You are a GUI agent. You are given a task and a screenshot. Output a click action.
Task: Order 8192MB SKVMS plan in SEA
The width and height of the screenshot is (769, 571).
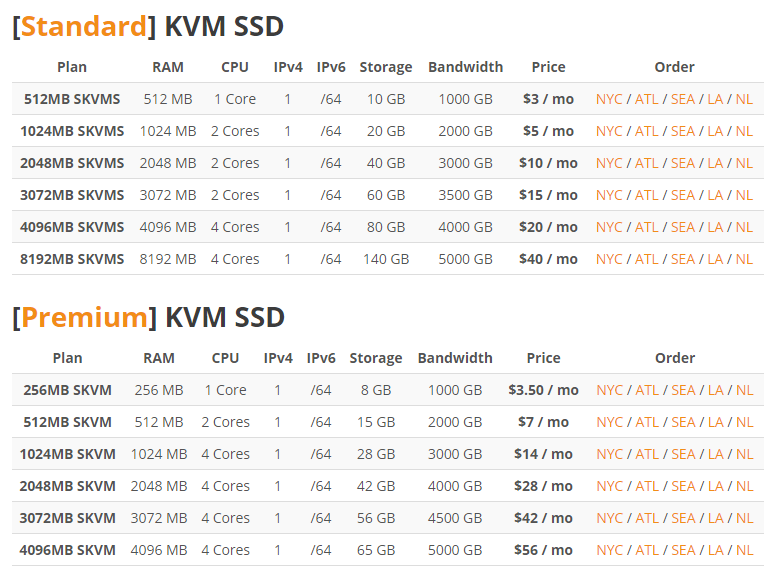683,259
